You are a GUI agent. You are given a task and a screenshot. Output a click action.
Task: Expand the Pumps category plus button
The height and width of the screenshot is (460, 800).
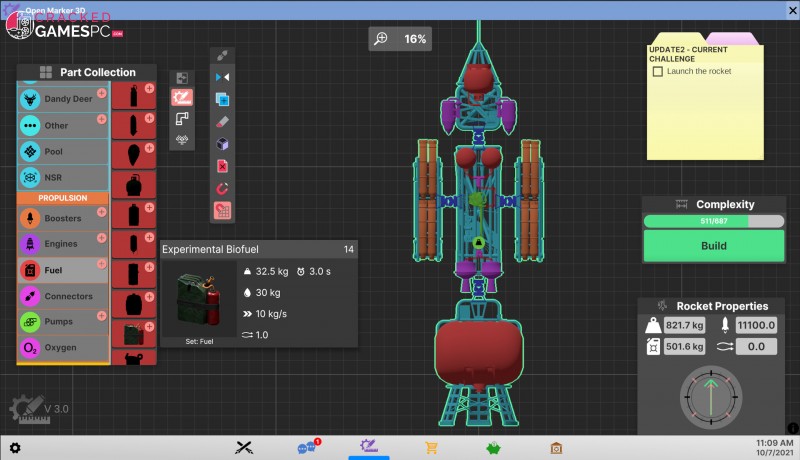pos(101,314)
